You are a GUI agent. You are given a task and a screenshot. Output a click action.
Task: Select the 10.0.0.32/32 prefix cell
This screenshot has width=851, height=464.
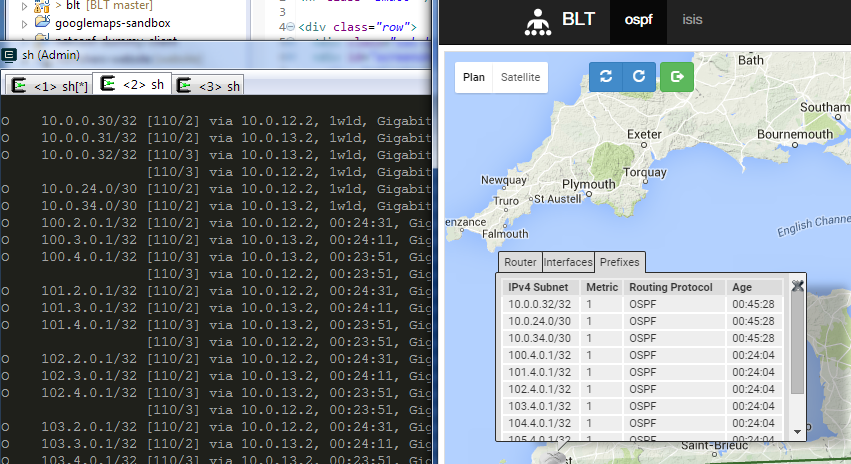click(539, 304)
